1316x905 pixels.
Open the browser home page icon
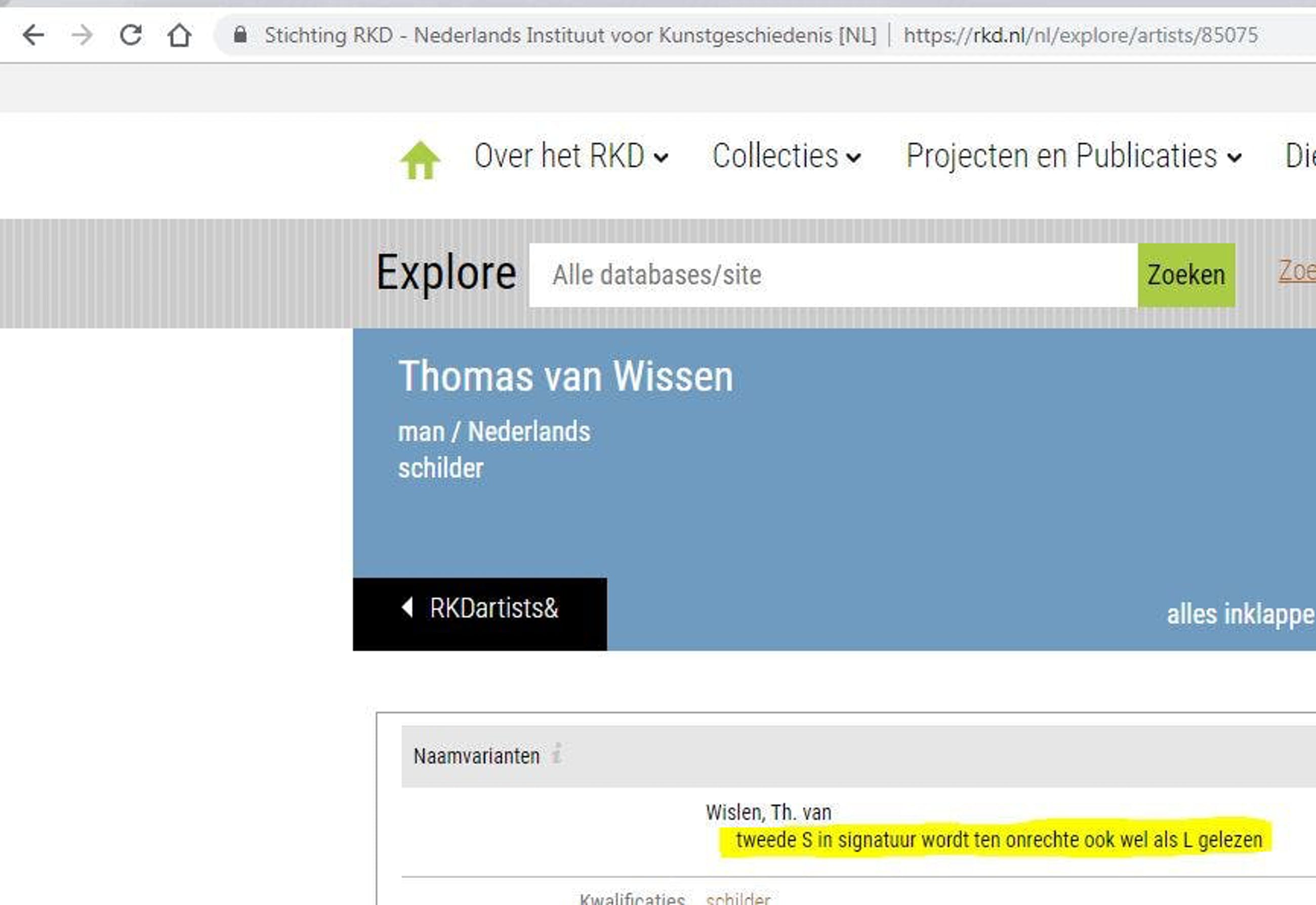pyautogui.click(x=179, y=35)
